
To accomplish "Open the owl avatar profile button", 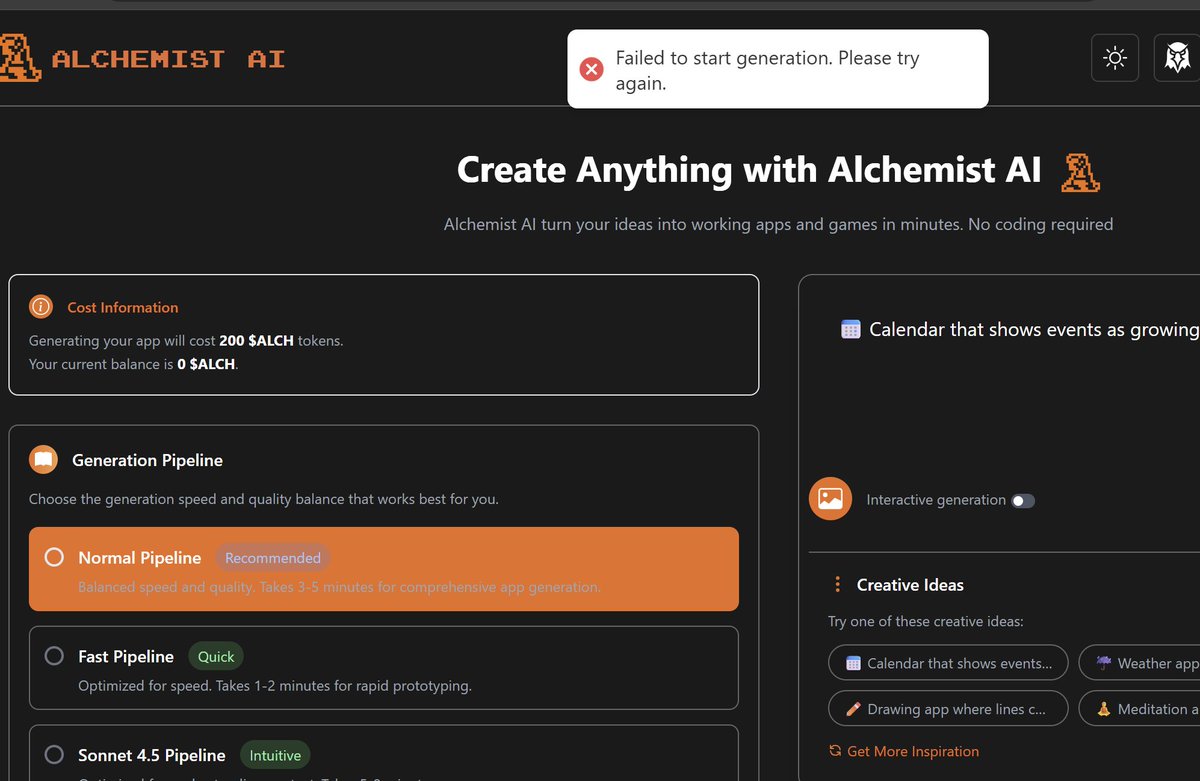I will 1177,58.
